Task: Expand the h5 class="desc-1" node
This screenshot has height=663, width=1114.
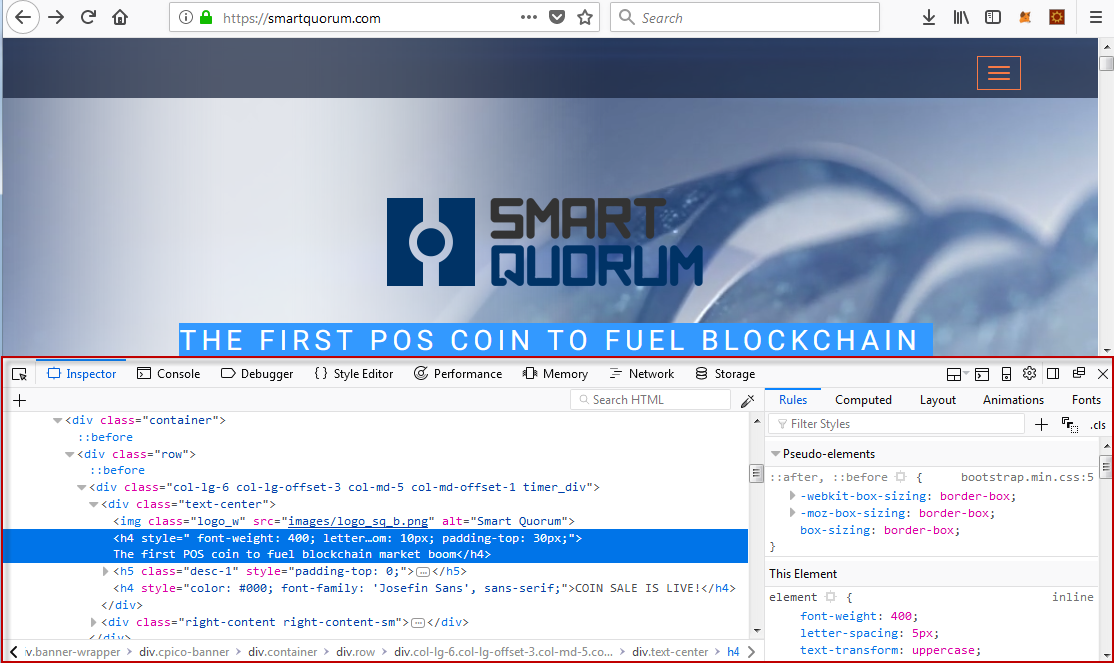Action: coord(106,571)
